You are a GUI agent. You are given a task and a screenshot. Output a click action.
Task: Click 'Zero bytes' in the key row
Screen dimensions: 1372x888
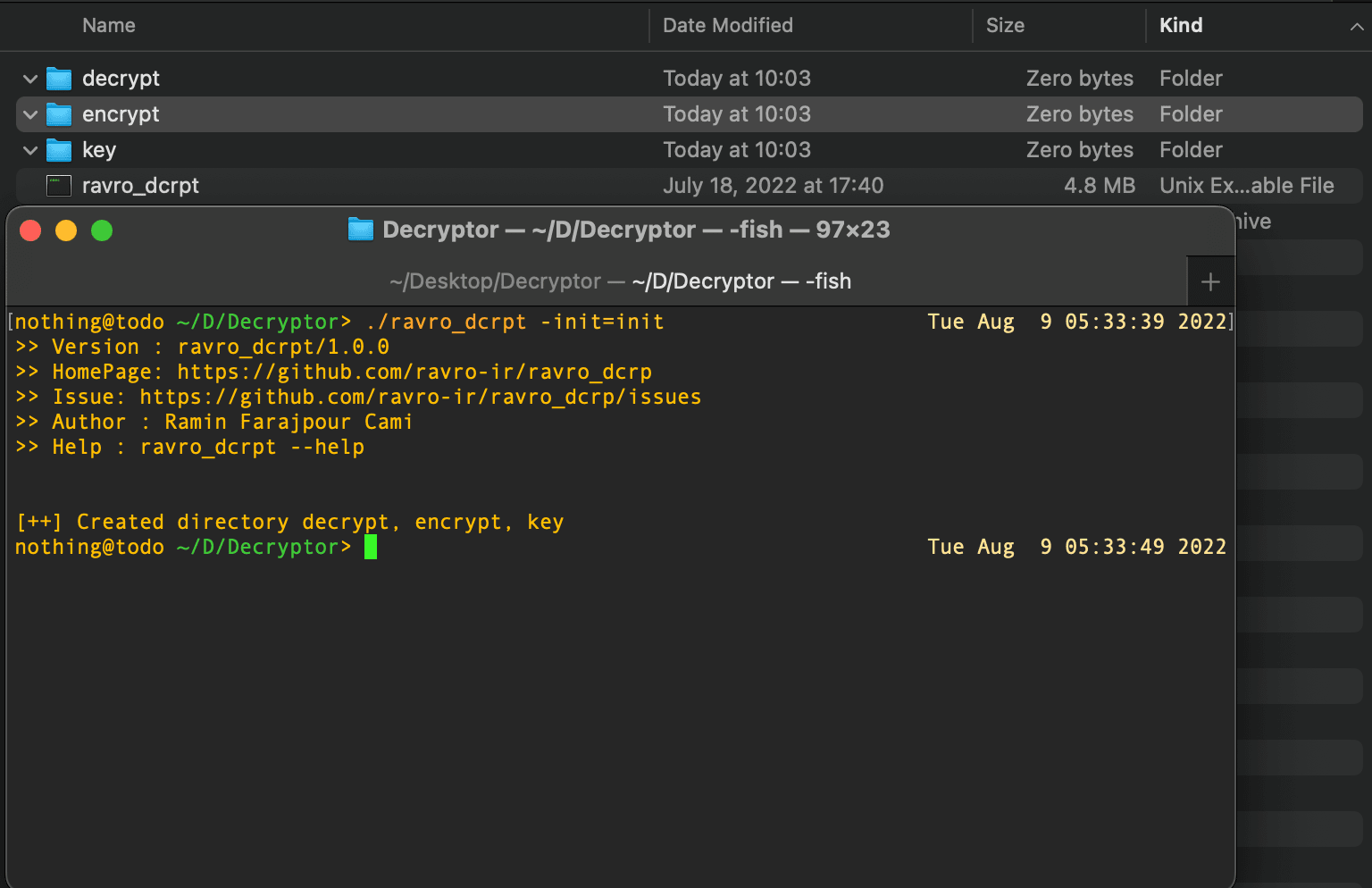(x=1080, y=150)
